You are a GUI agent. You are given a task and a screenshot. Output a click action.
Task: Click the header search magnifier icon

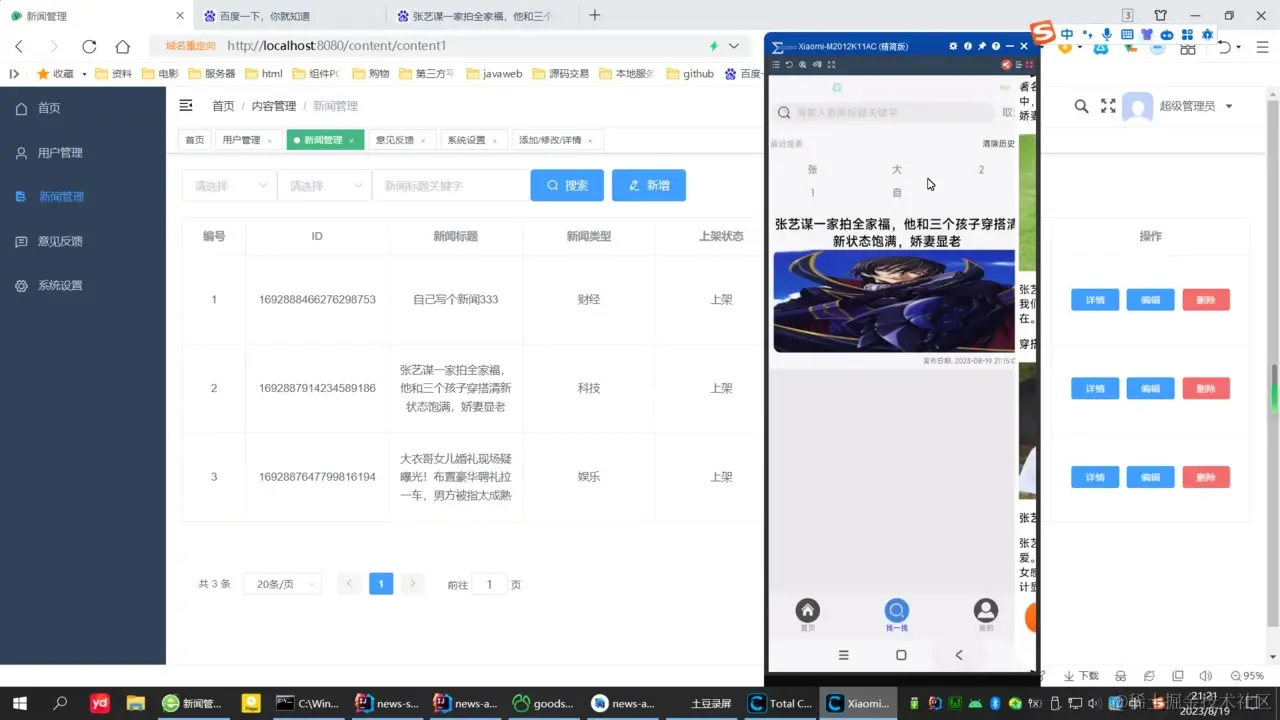(x=1081, y=106)
